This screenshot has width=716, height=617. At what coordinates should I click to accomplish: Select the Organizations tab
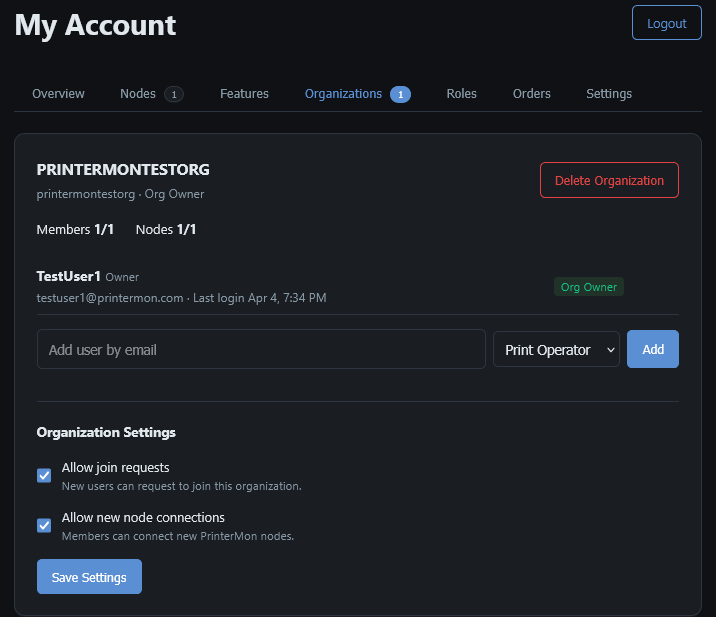[x=343, y=94]
